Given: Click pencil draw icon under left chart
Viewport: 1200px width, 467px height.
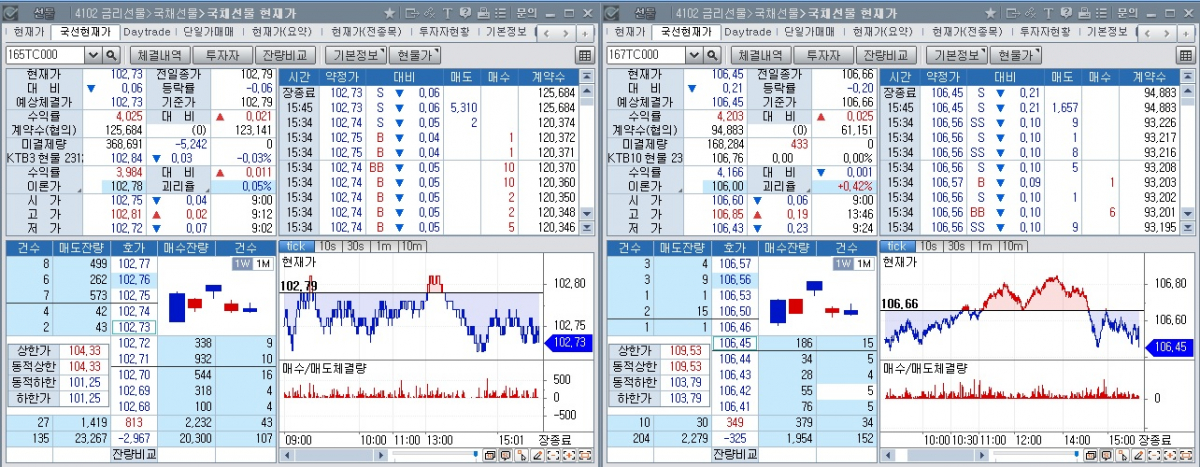Looking at the screenshot, I should [537, 455].
